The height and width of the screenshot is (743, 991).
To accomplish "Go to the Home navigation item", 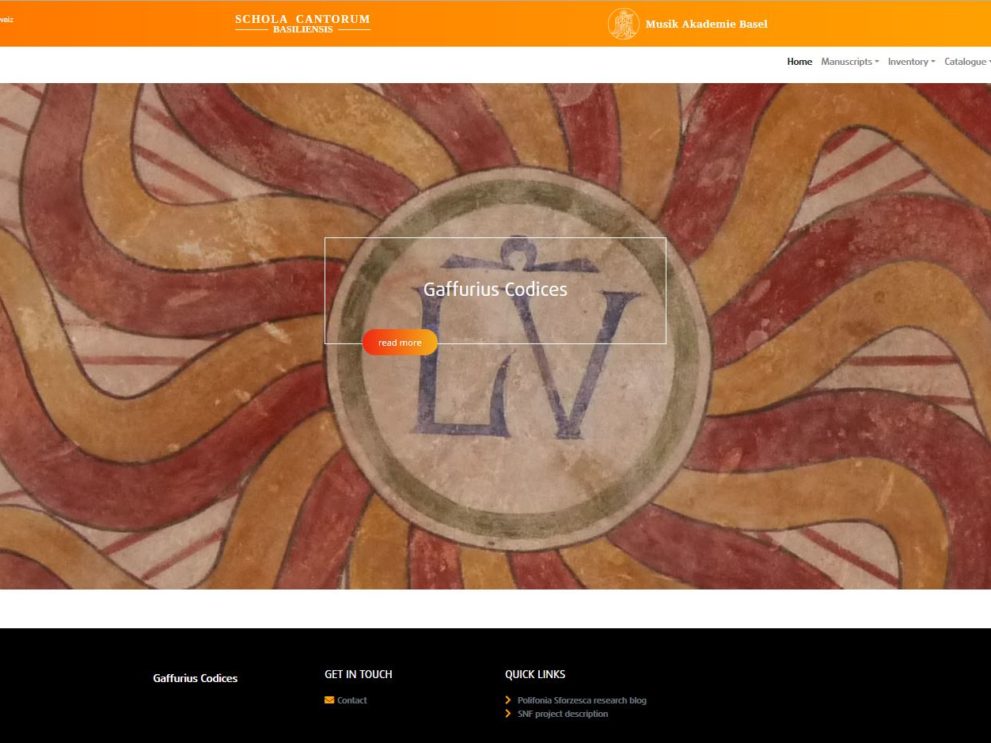I will 799,62.
